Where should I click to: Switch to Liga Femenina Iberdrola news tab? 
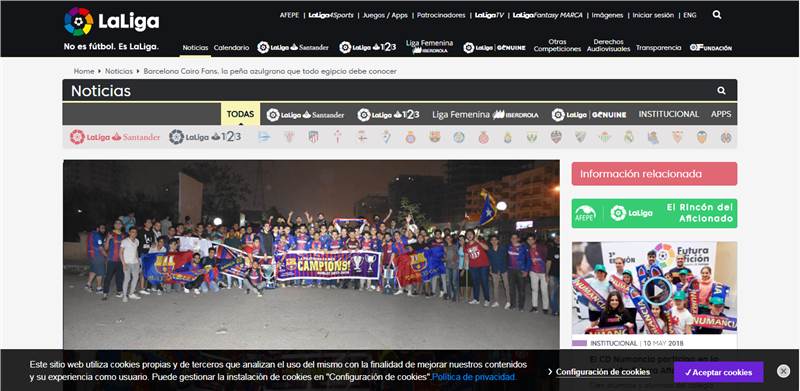coord(485,114)
